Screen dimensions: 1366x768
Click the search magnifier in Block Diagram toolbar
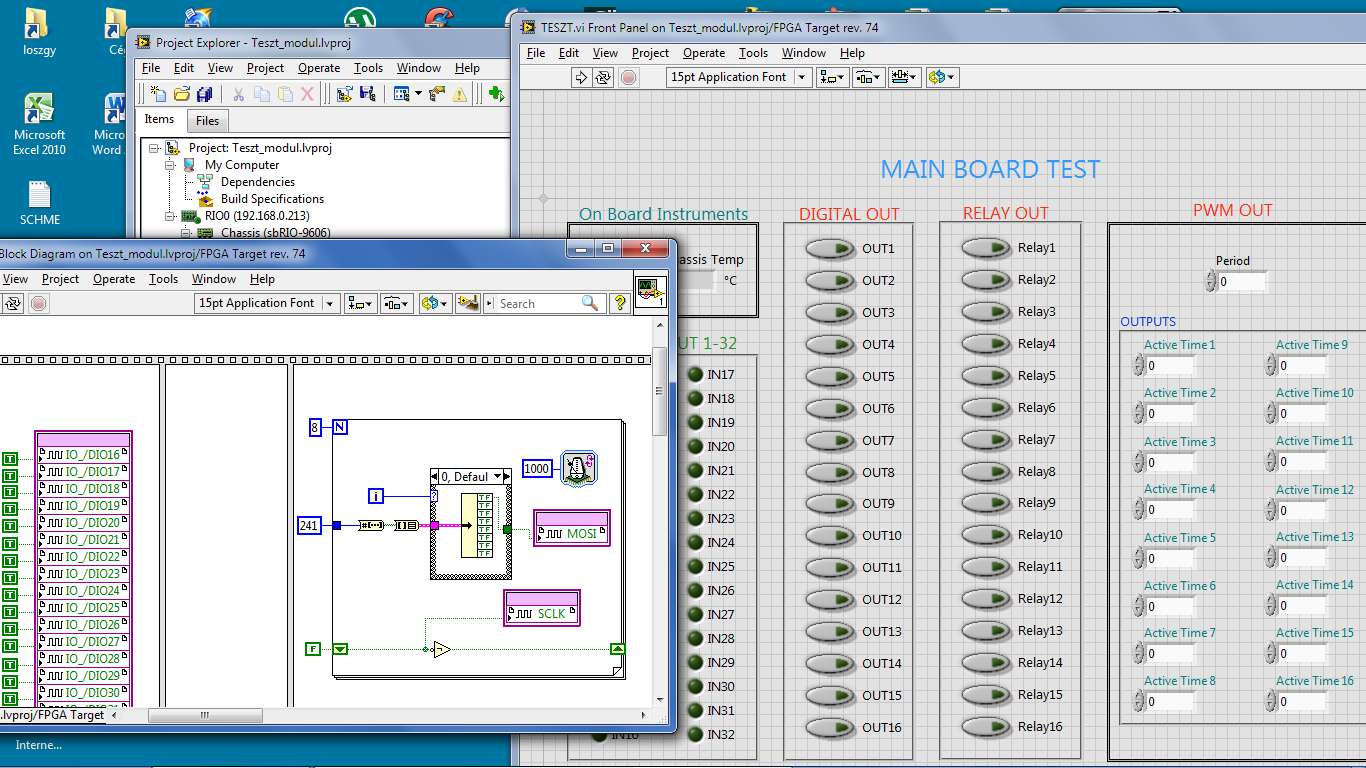tap(590, 303)
